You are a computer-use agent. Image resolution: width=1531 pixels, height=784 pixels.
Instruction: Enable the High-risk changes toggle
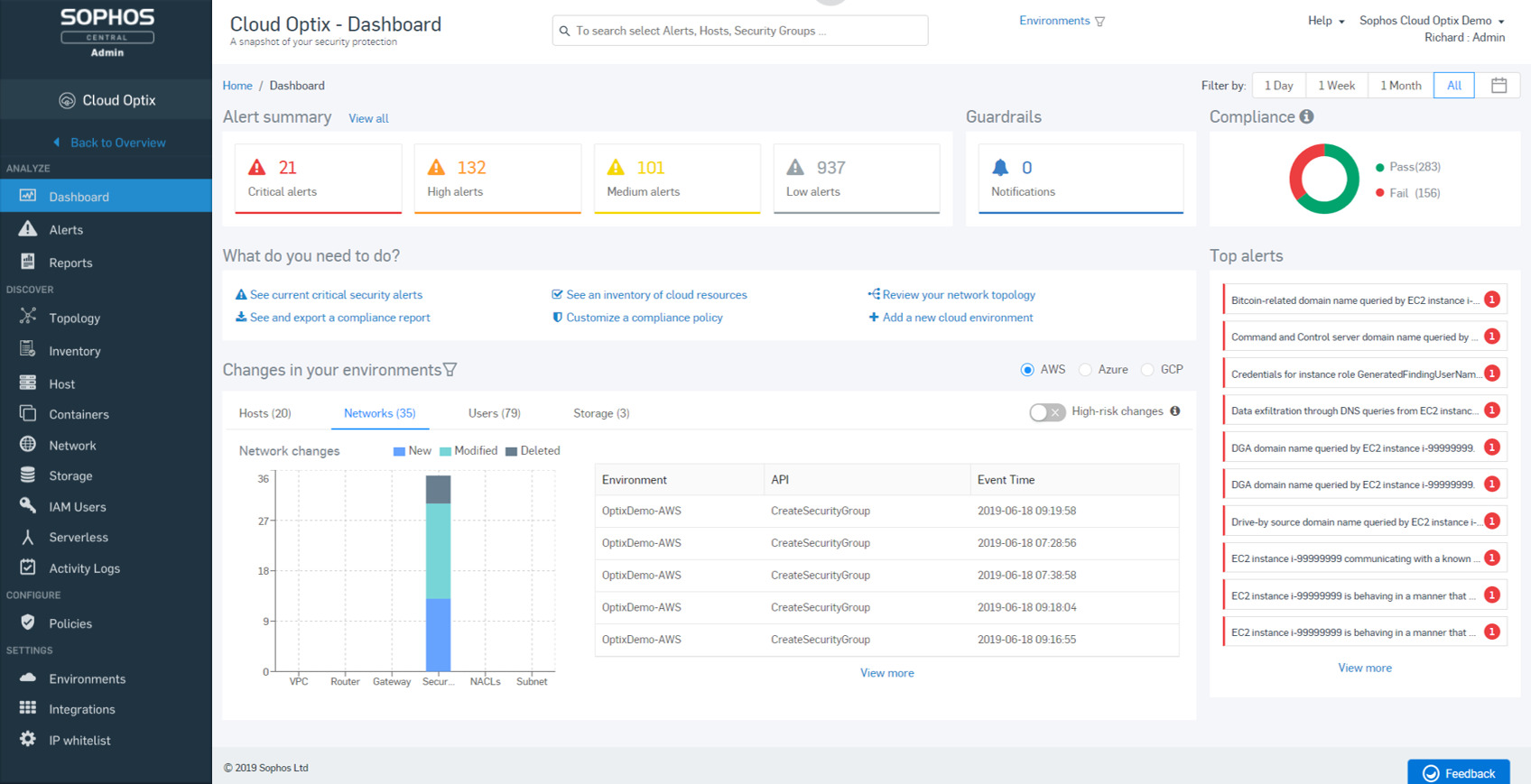[x=1047, y=411]
